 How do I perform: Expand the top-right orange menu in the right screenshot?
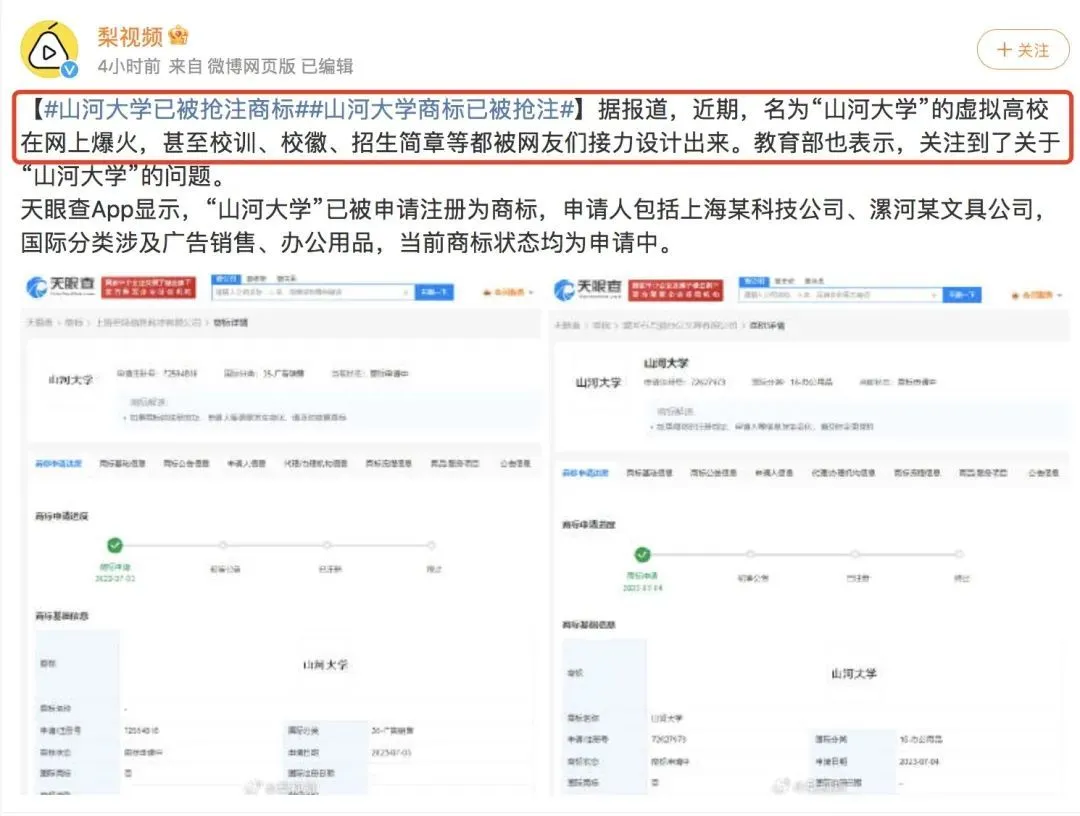coord(1037,295)
